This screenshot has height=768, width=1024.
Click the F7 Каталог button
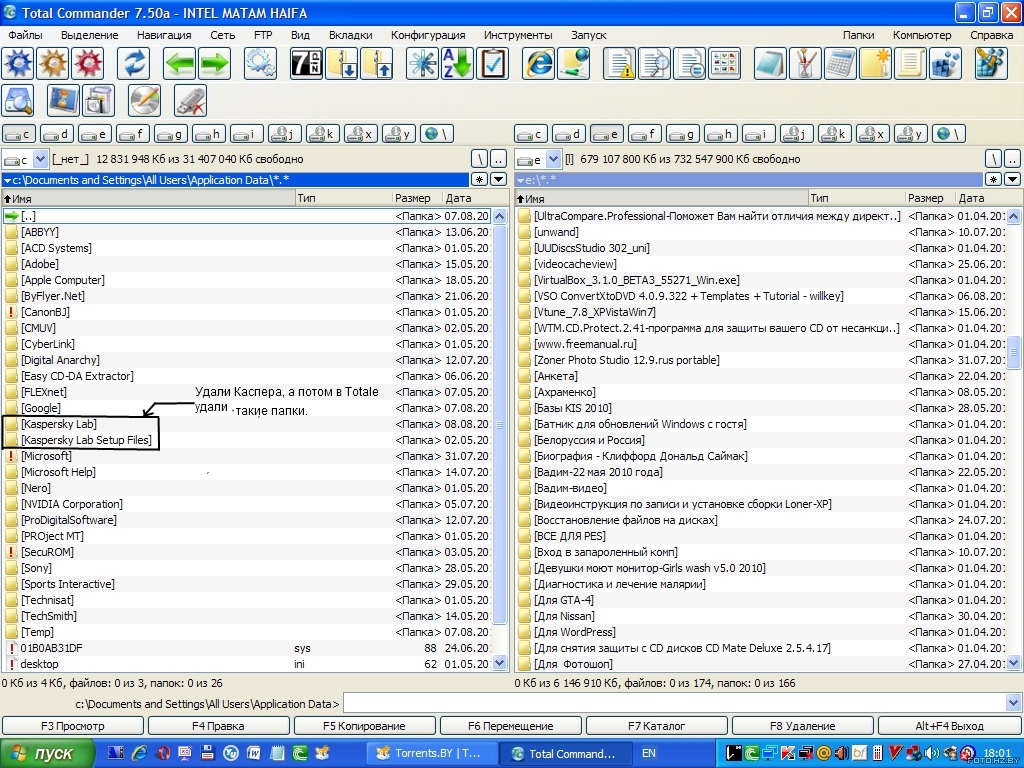pyautogui.click(x=656, y=726)
